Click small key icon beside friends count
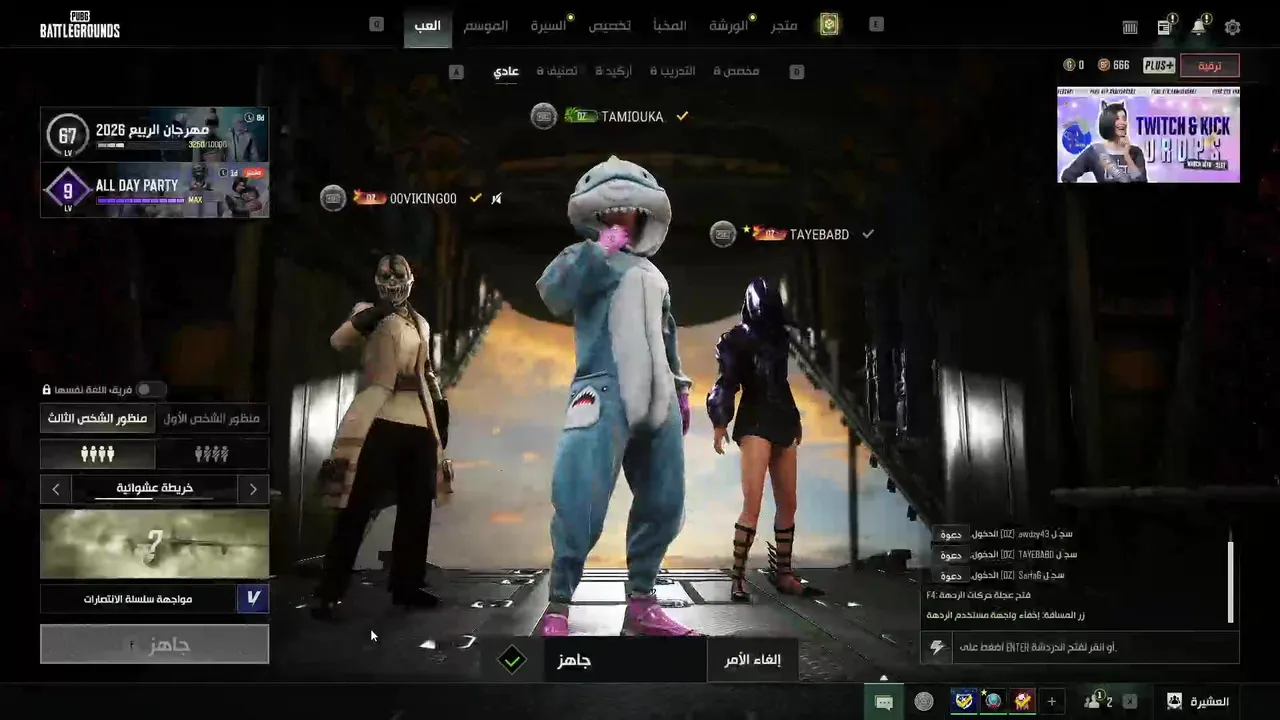1280x720 pixels. coord(1130,702)
